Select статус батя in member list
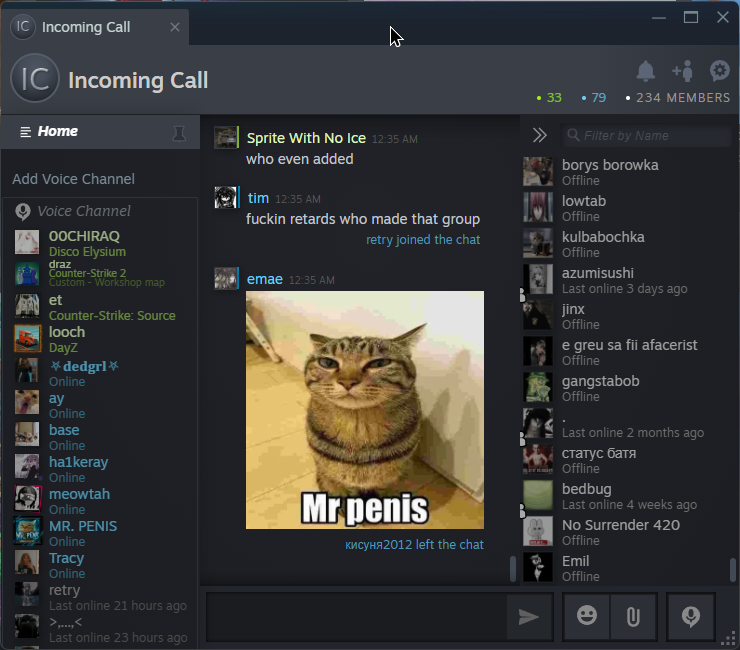This screenshot has height=650, width=740. [626, 460]
